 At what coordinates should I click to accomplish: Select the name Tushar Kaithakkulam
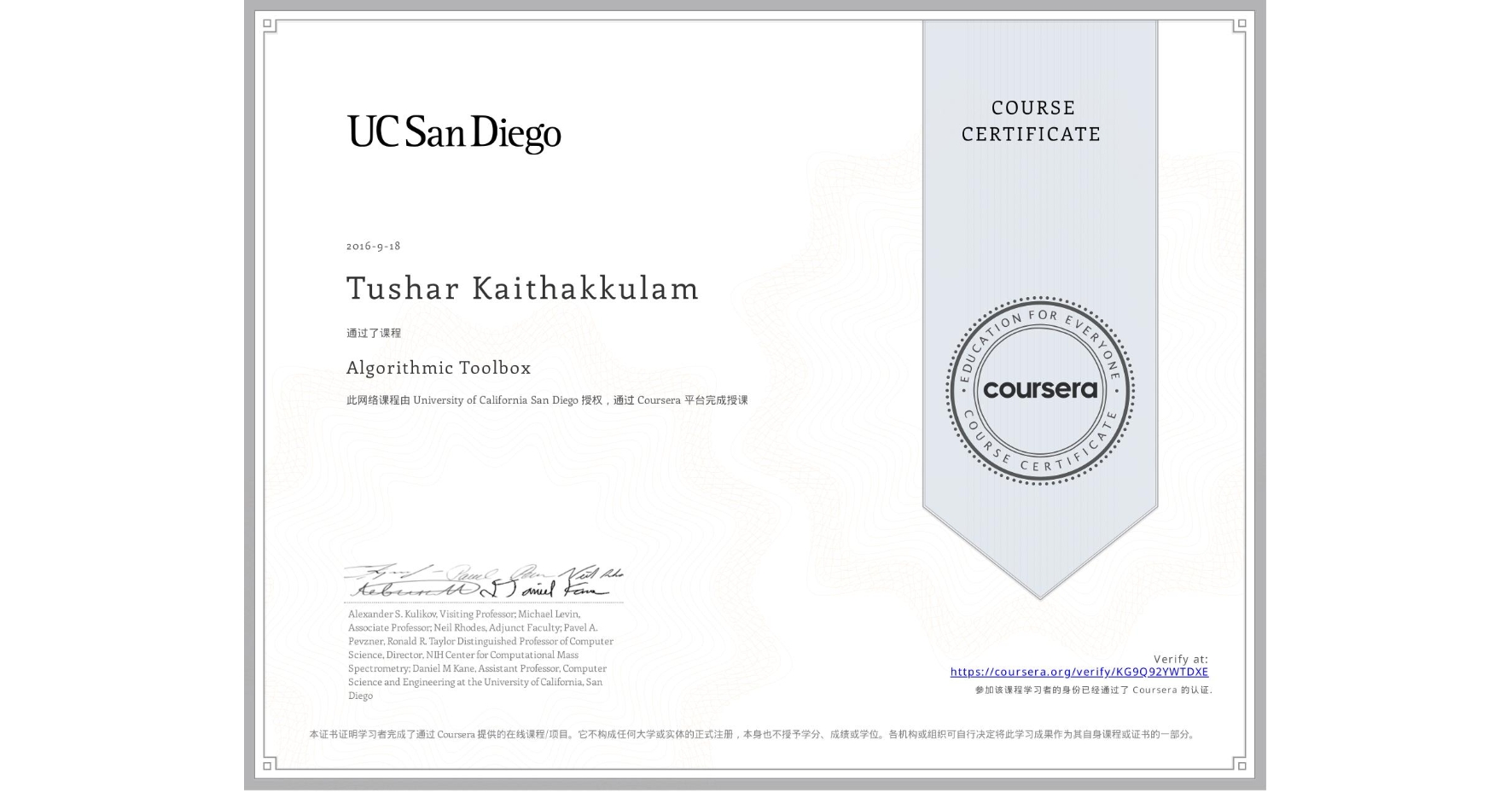click(x=523, y=288)
